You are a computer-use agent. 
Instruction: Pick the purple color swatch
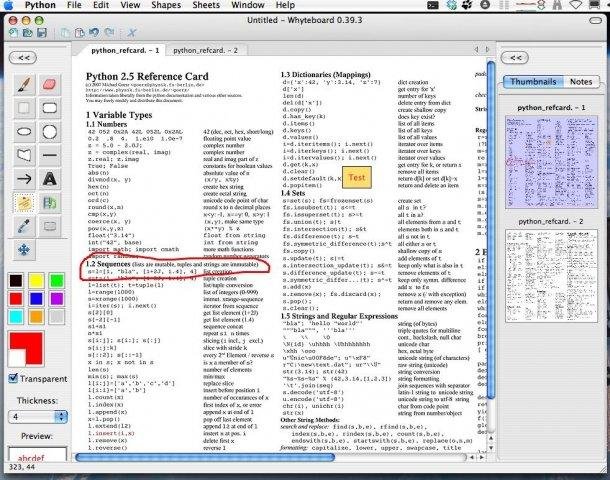tap(57, 298)
